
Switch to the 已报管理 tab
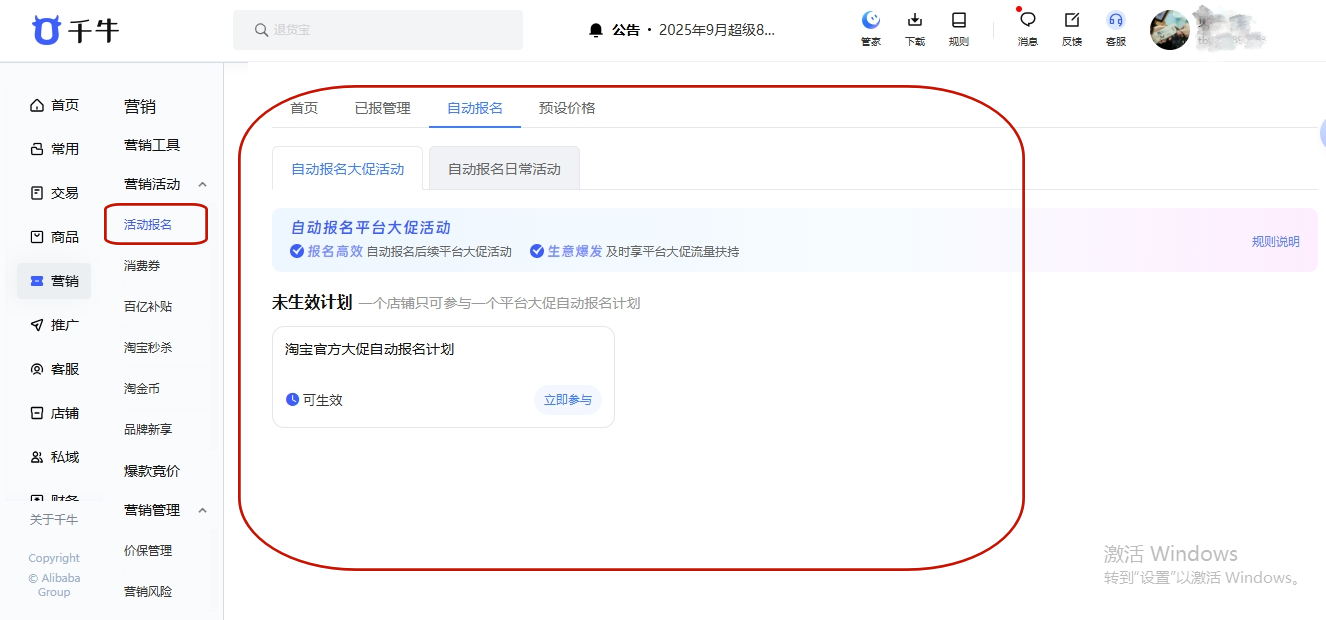pyautogui.click(x=383, y=108)
